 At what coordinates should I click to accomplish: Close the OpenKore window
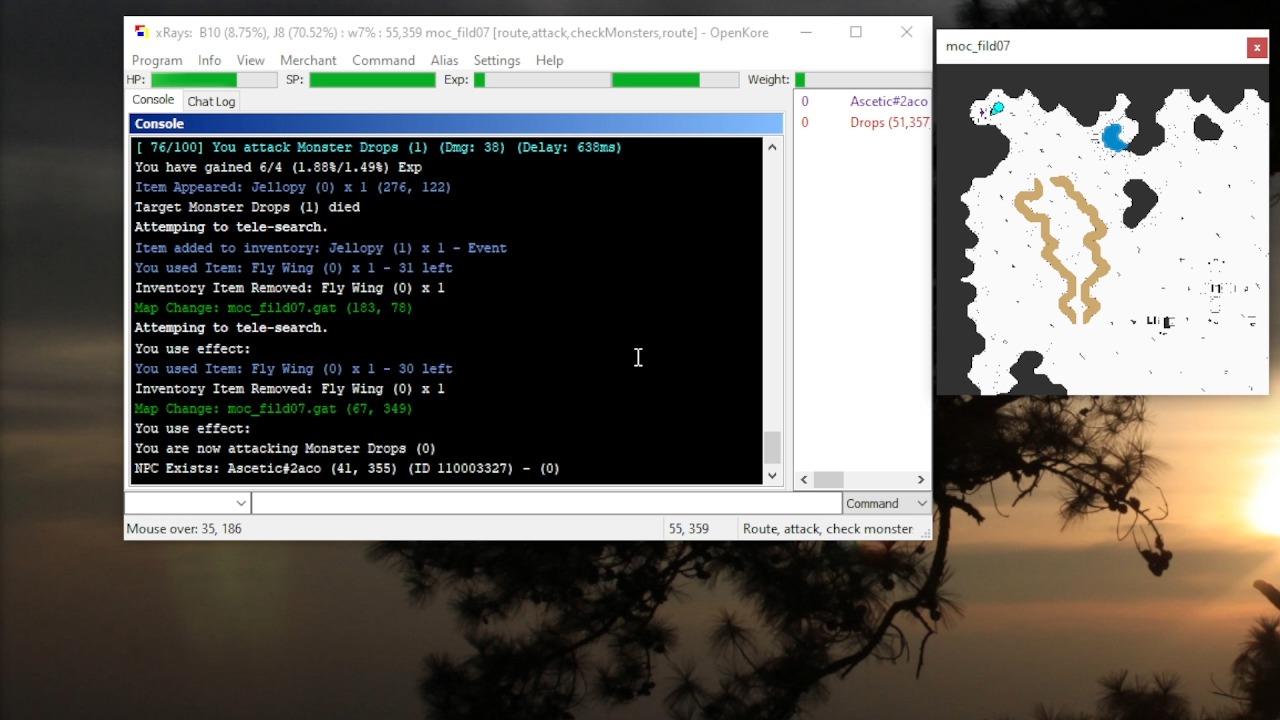click(907, 32)
